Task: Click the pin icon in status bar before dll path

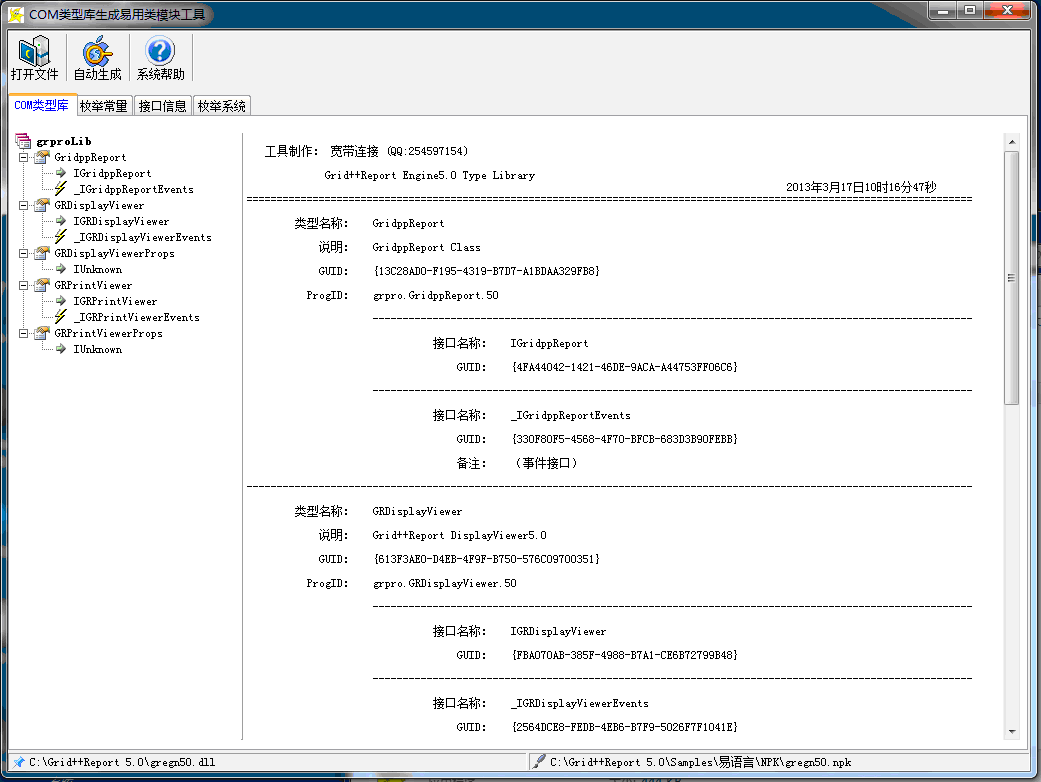Action: [x=19, y=762]
